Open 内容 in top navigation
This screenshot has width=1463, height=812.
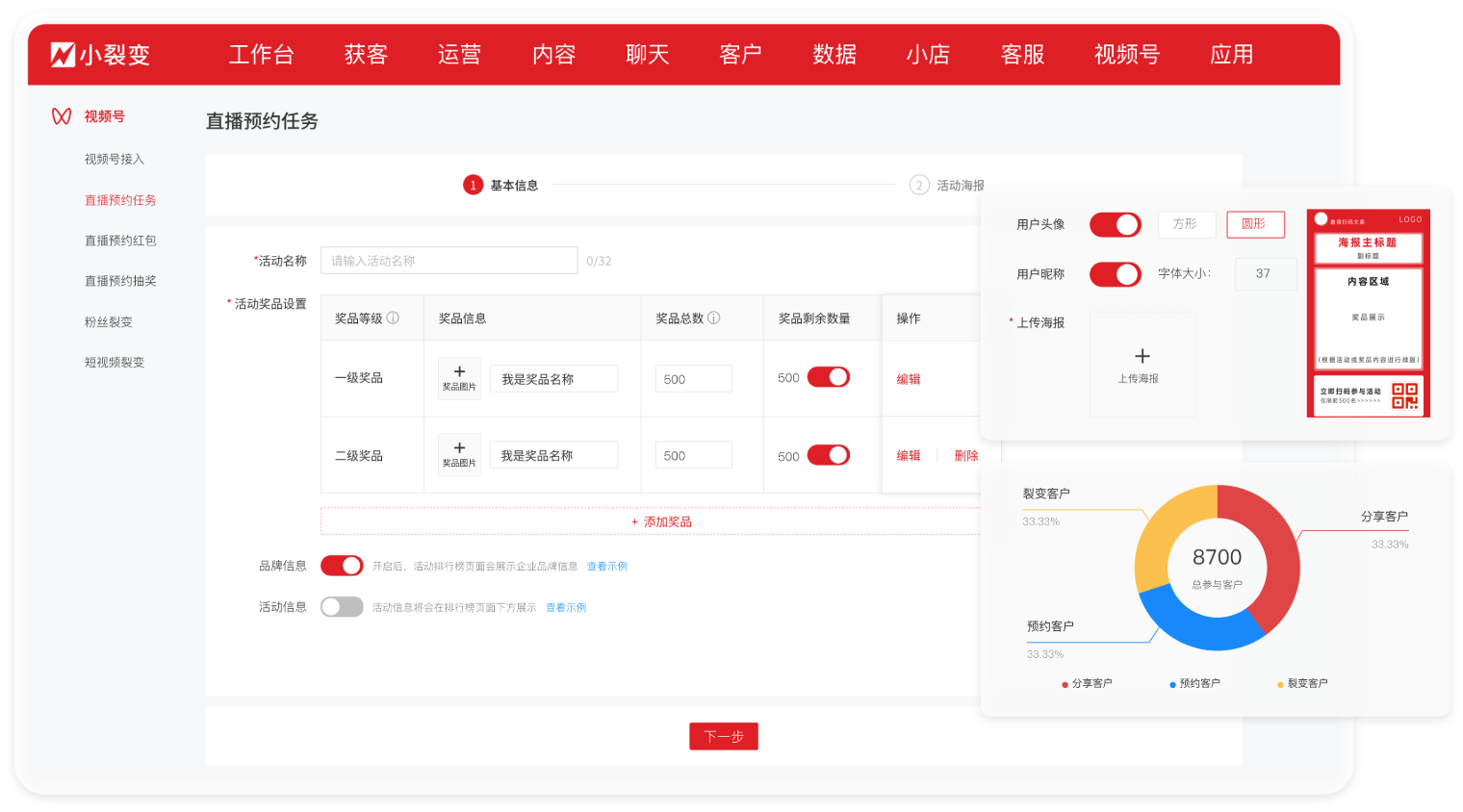click(x=553, y=55)
